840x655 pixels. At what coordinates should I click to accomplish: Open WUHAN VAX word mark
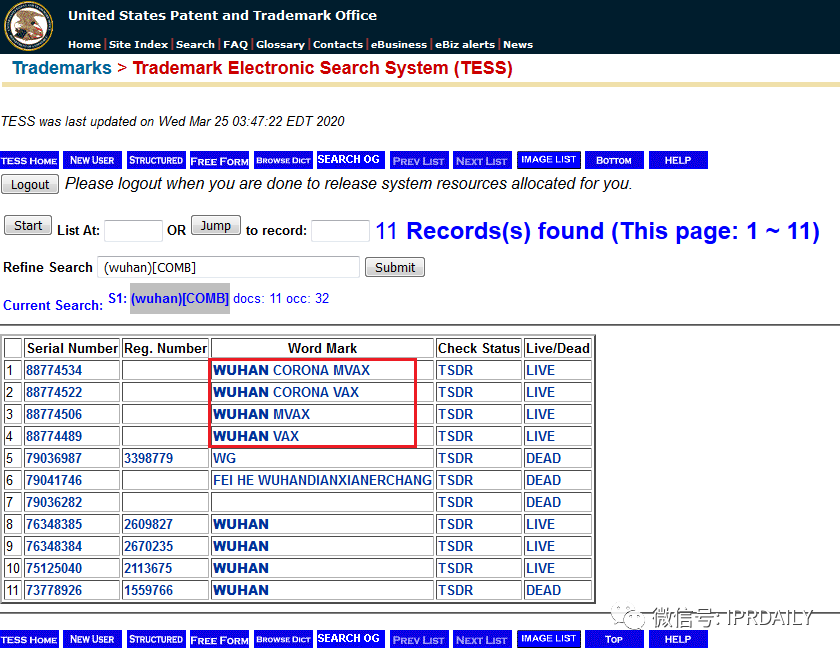[x=256, y=436]
